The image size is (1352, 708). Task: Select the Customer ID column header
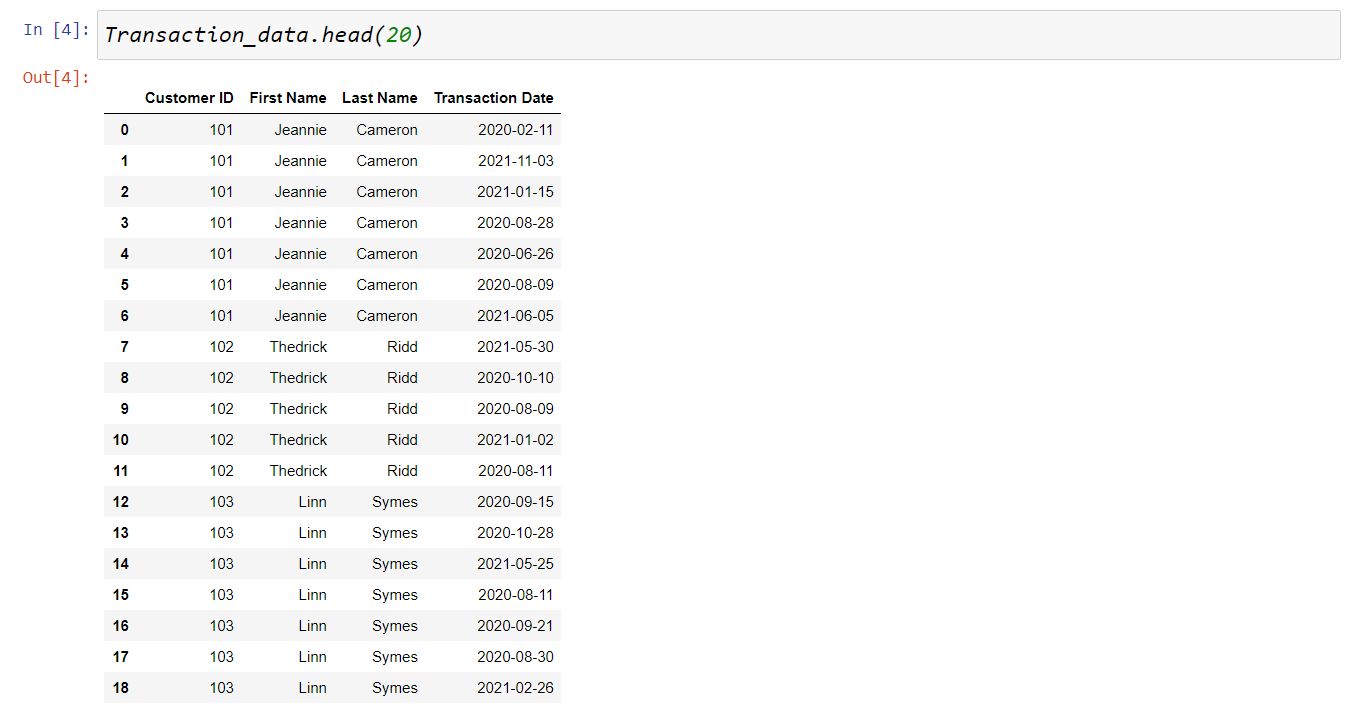[189, 98]
